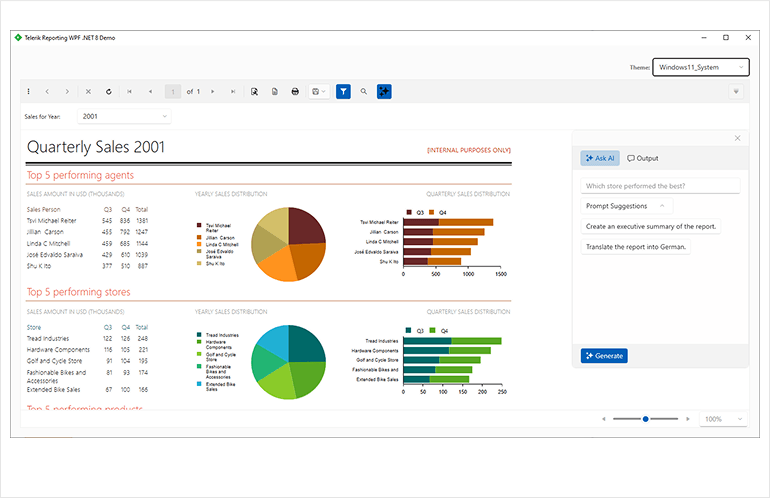The width and height of the screenshot is (770, 498).
Task: Click 'Golf and Cycle Store' in stores table
Action: (x=54, y=361)
